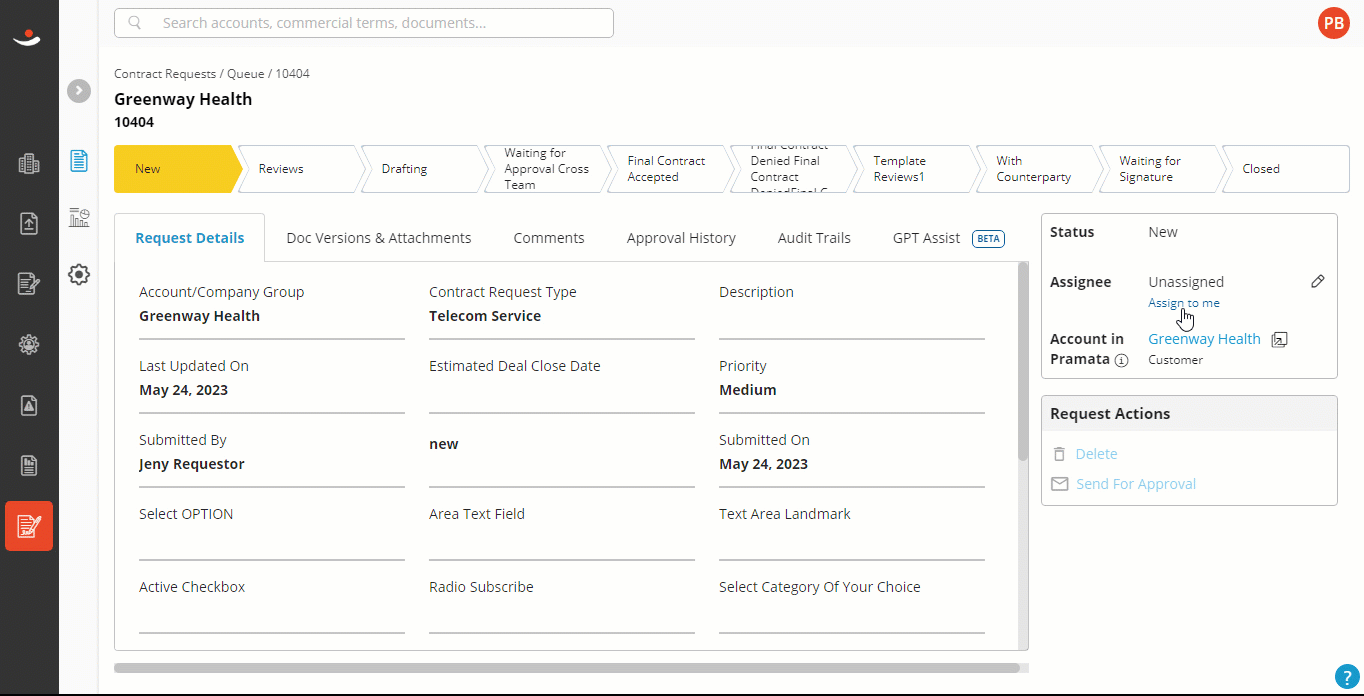Viewport: 1364px width, 696px height.
Task: Click the Telecom Service value
Action: [485, 316]
